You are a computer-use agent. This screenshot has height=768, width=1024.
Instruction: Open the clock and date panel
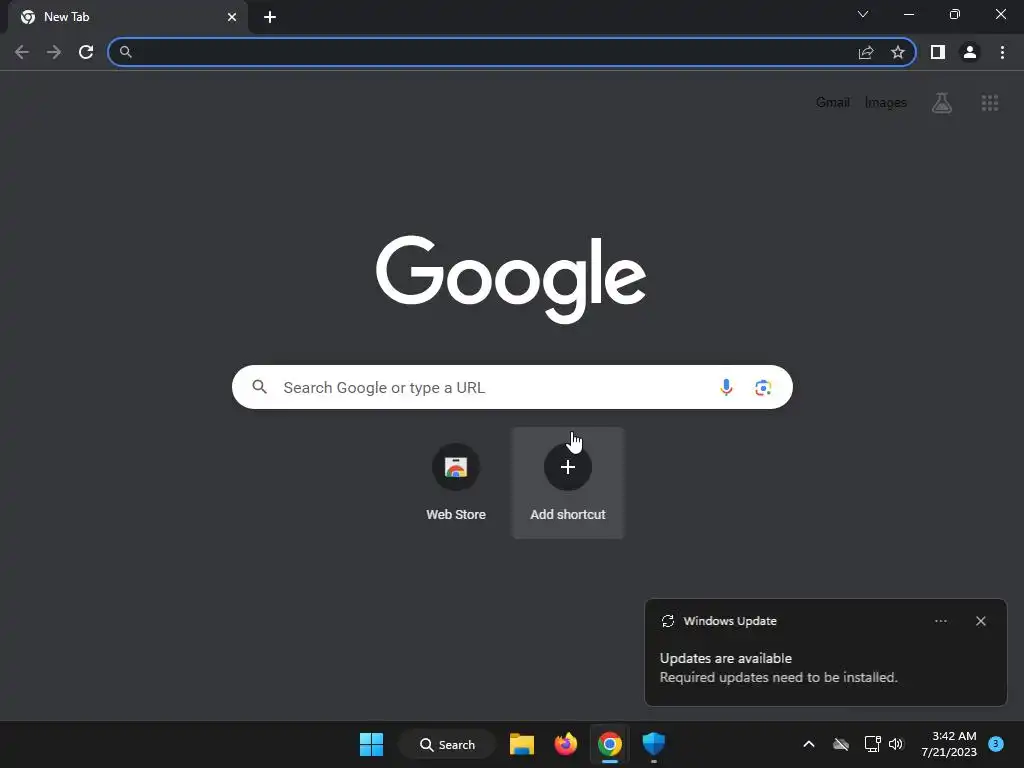coord(949,744)
